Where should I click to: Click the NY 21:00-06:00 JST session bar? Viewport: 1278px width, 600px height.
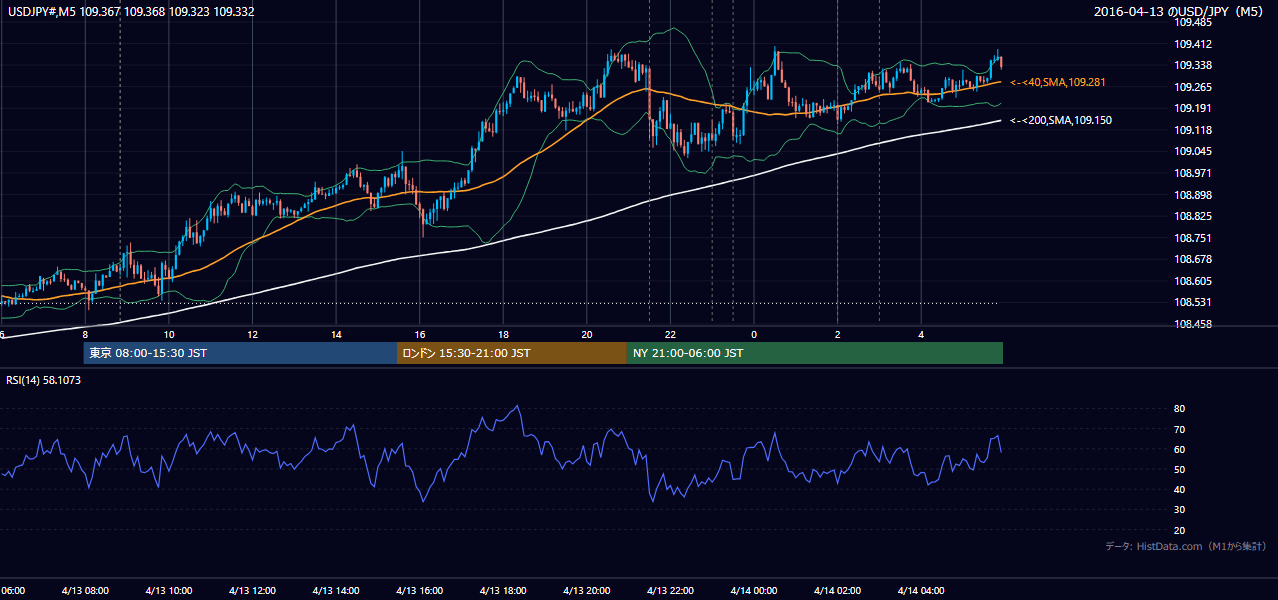pyautogui.click(x=815, y=353)
